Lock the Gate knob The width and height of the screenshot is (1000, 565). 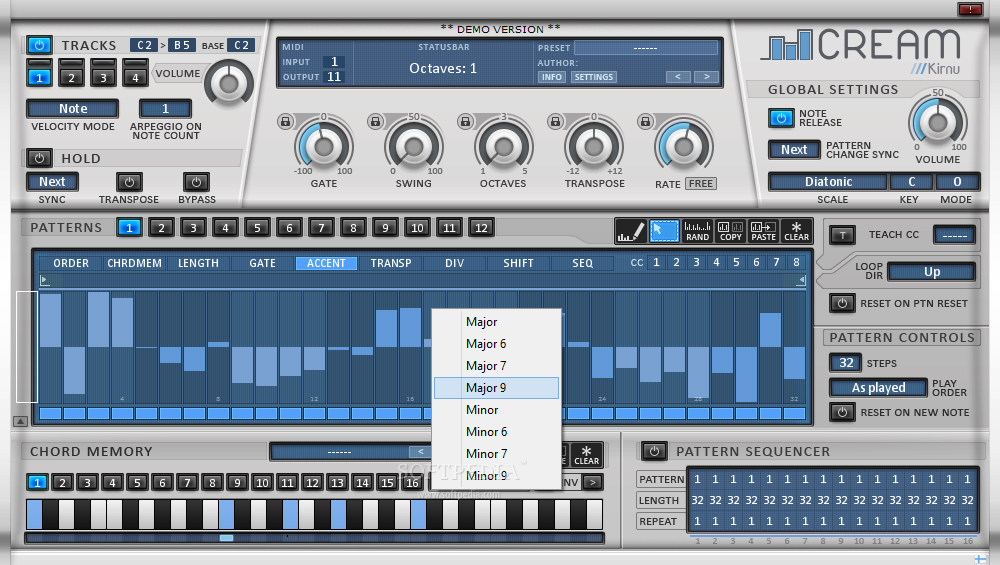coord(285,121)
